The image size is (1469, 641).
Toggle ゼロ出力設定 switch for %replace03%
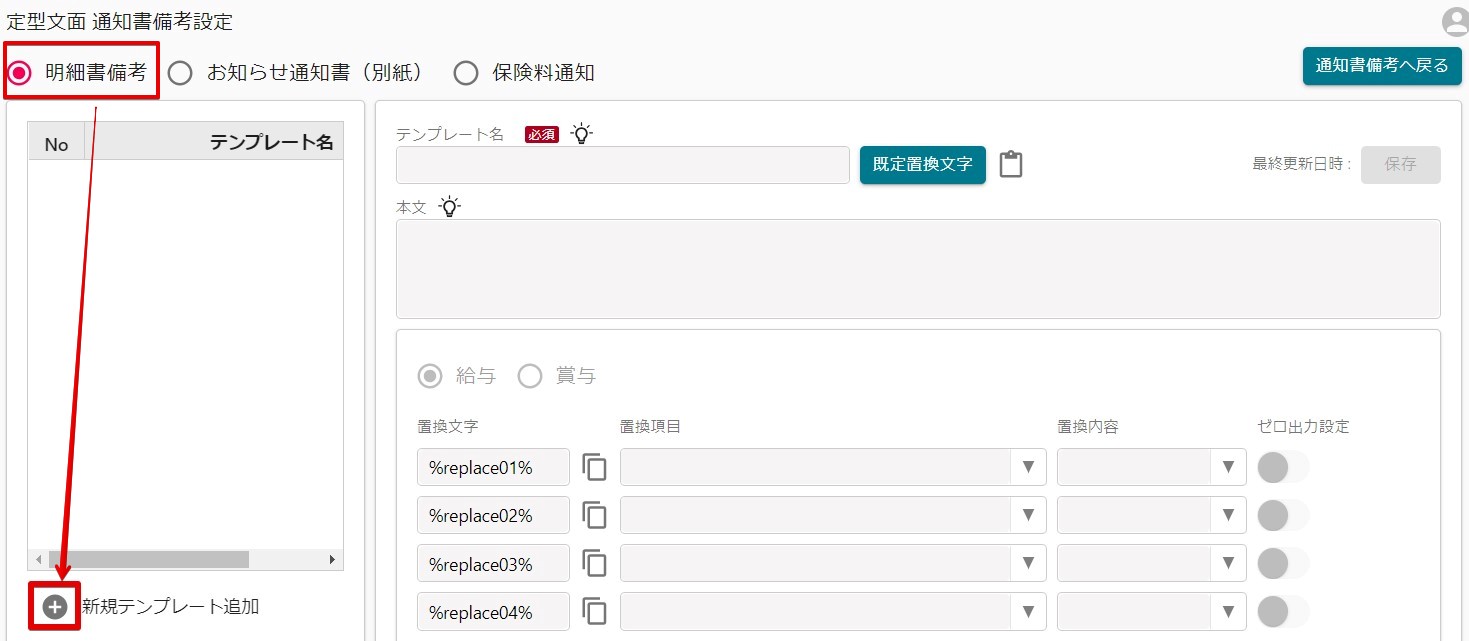coord(1283,563)
